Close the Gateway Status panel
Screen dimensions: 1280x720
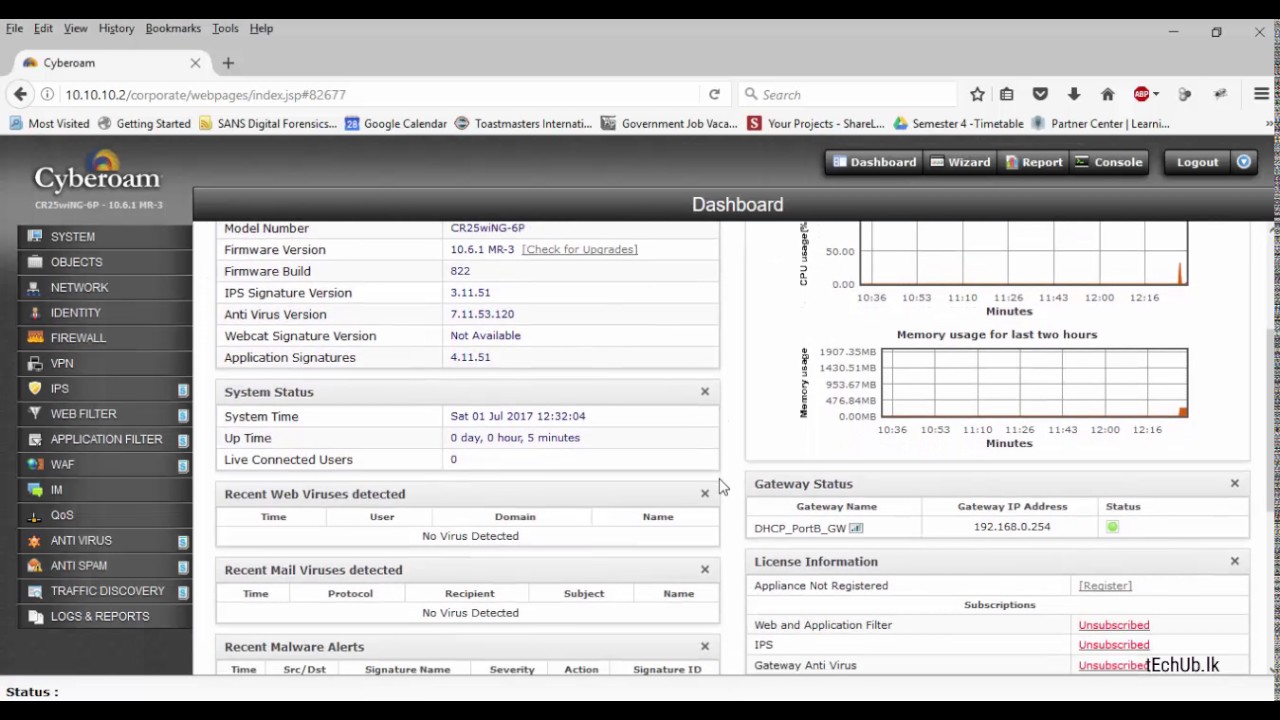(x=1235, y=484)
